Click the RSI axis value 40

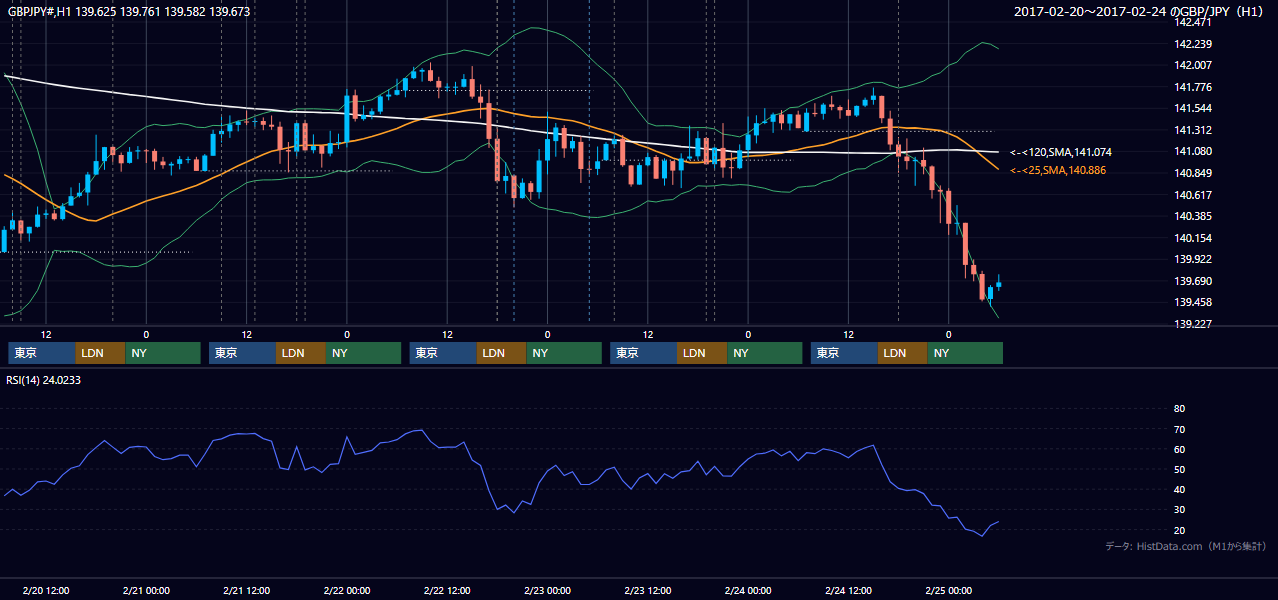[x=1179, y=489]
